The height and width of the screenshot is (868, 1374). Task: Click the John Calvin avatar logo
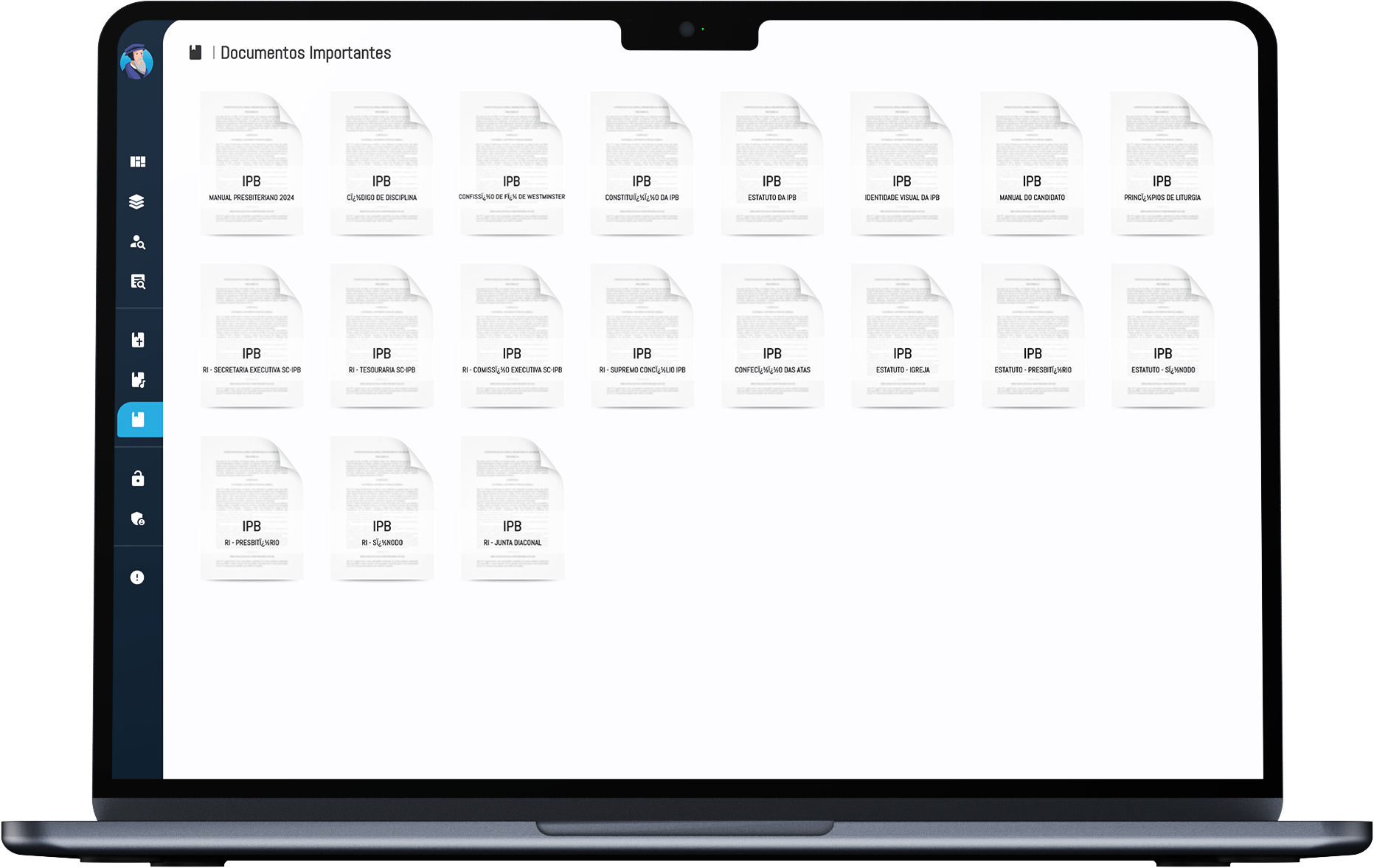click(x=136, y=63)
